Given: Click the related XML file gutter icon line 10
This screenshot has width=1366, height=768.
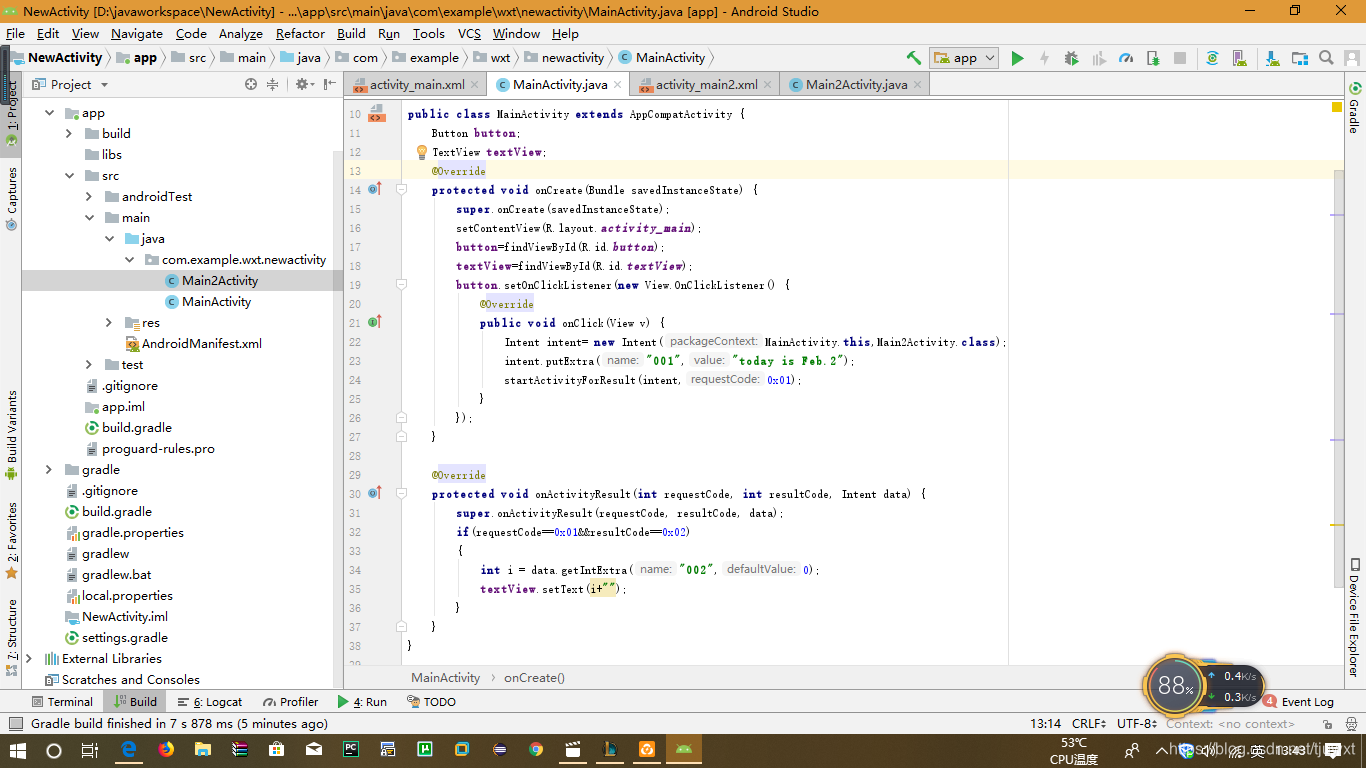Looking at the screenshot, I should 376,114.
